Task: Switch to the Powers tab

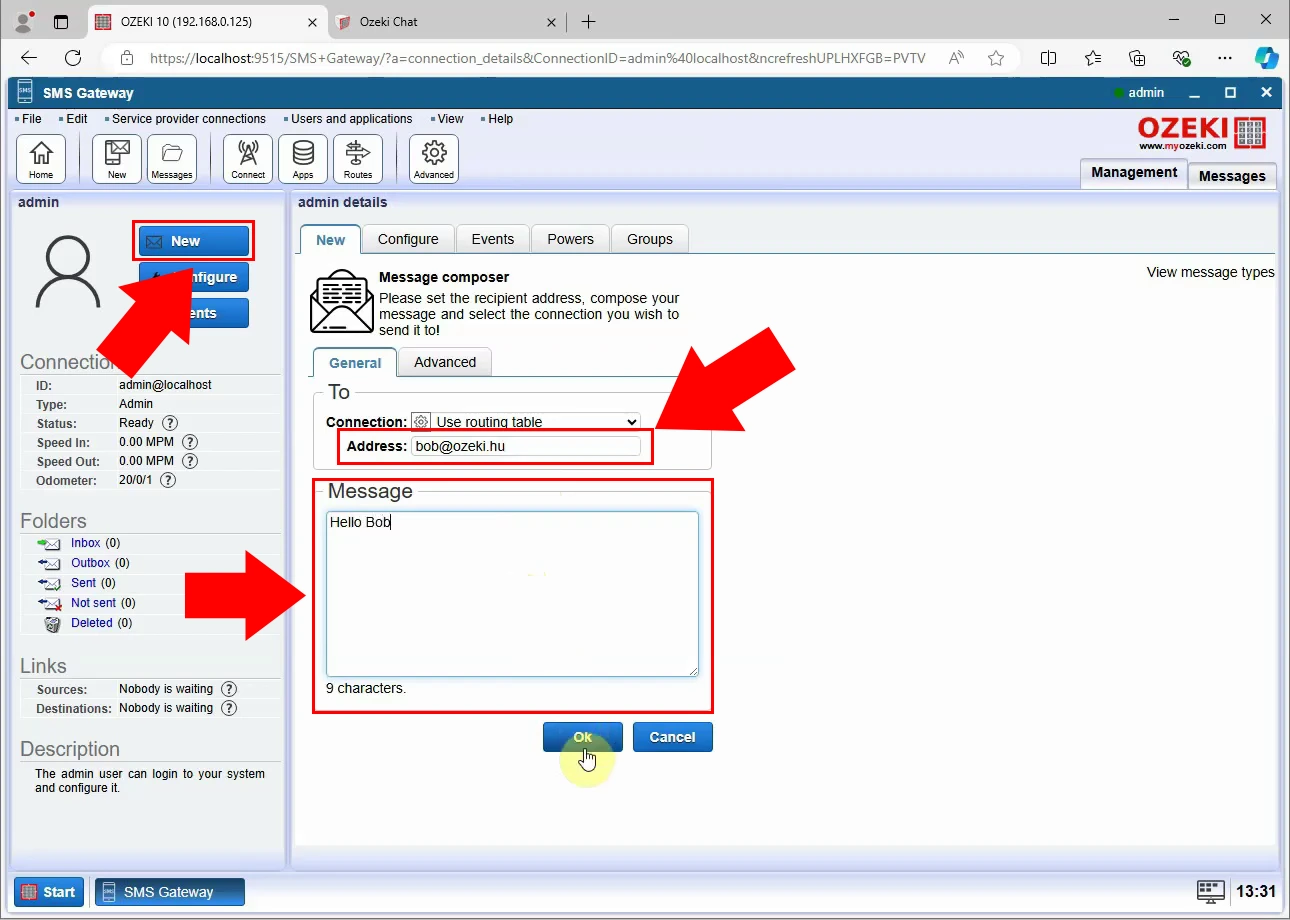Action: [571, 239]
